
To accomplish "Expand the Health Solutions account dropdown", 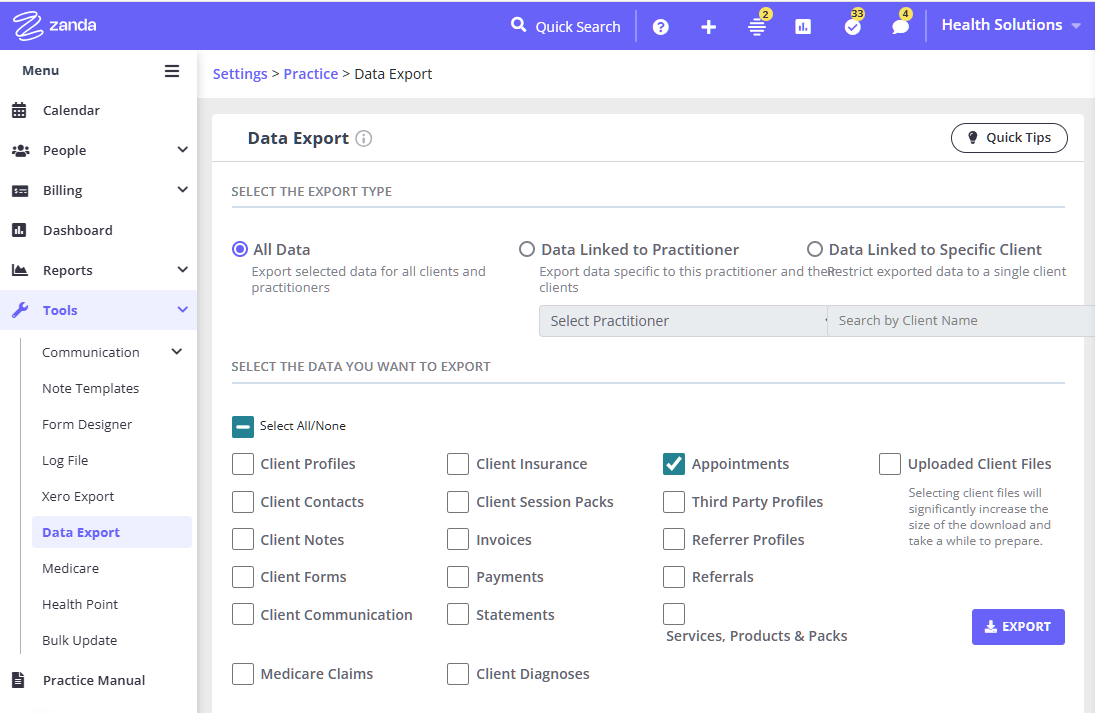I will [x=1011, y=25].
